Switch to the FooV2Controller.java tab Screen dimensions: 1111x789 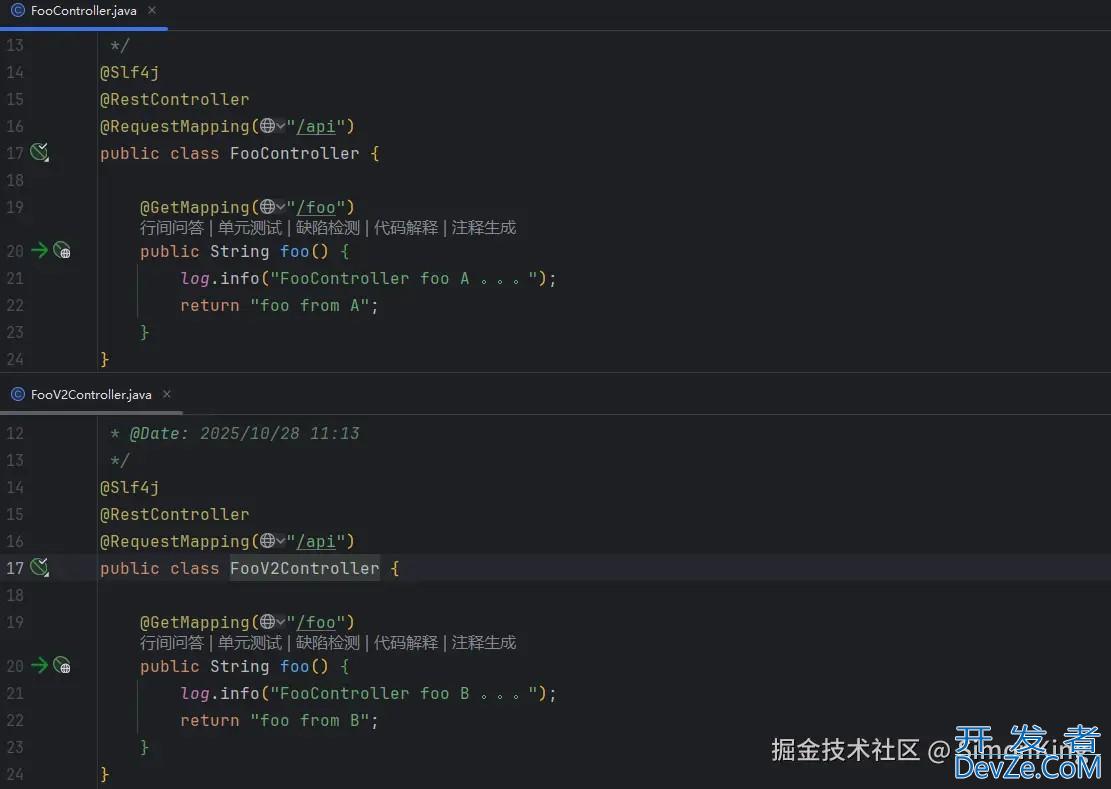click(90, 394)
